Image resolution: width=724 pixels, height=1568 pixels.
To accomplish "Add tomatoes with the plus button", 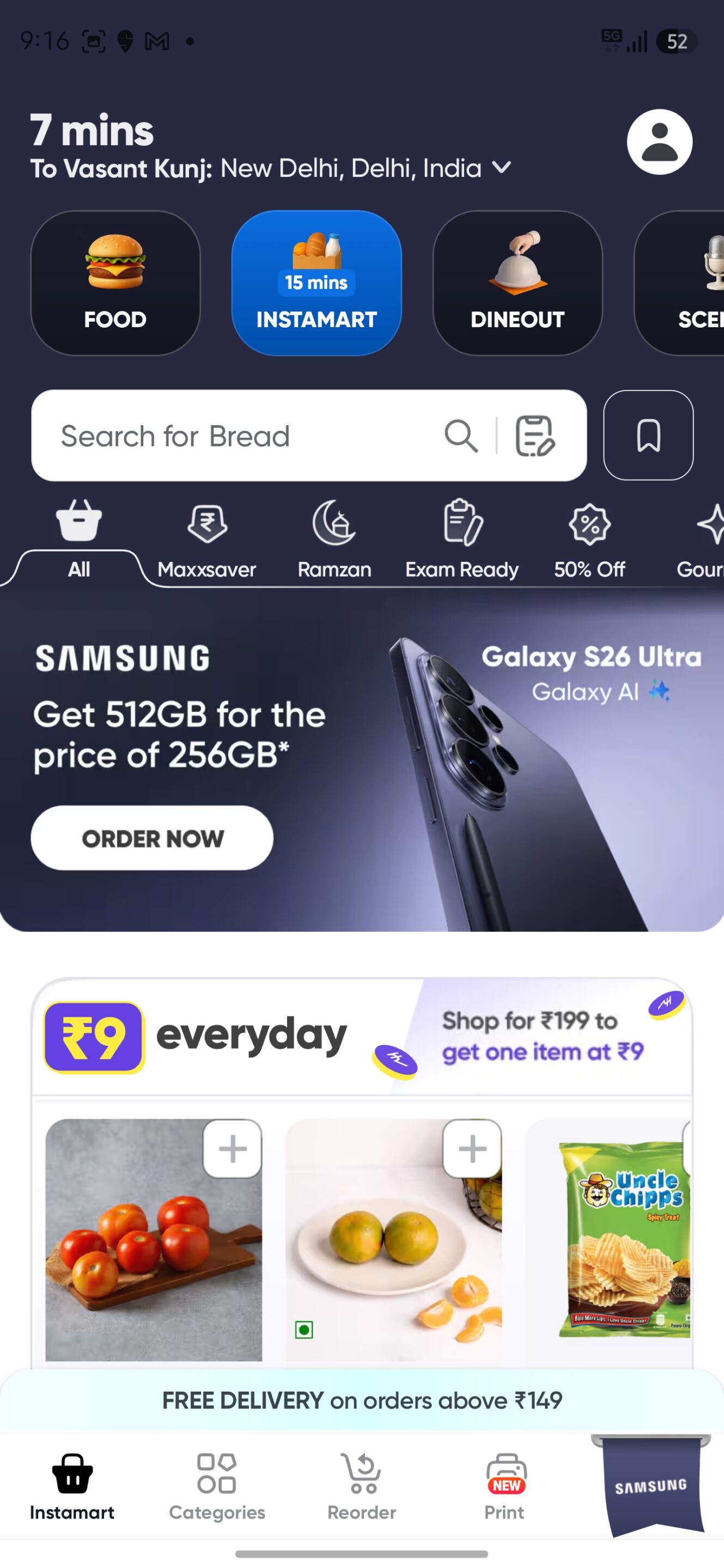I will 233,1149.
